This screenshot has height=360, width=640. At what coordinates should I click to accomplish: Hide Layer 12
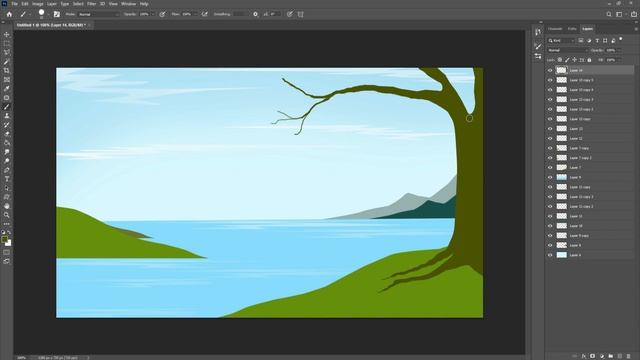tap(550, 138)
